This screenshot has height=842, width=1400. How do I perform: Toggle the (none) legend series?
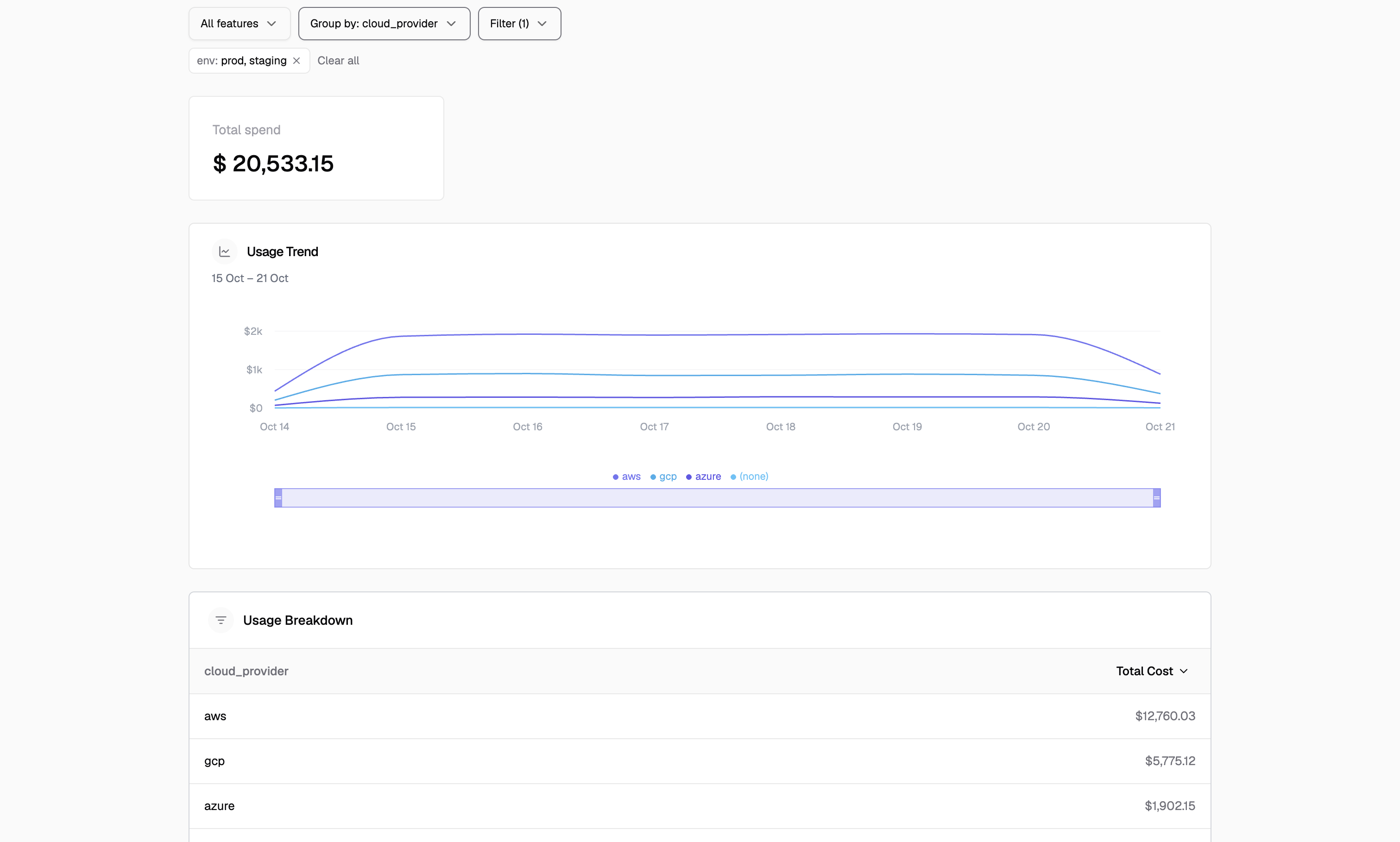click(749, 477)
